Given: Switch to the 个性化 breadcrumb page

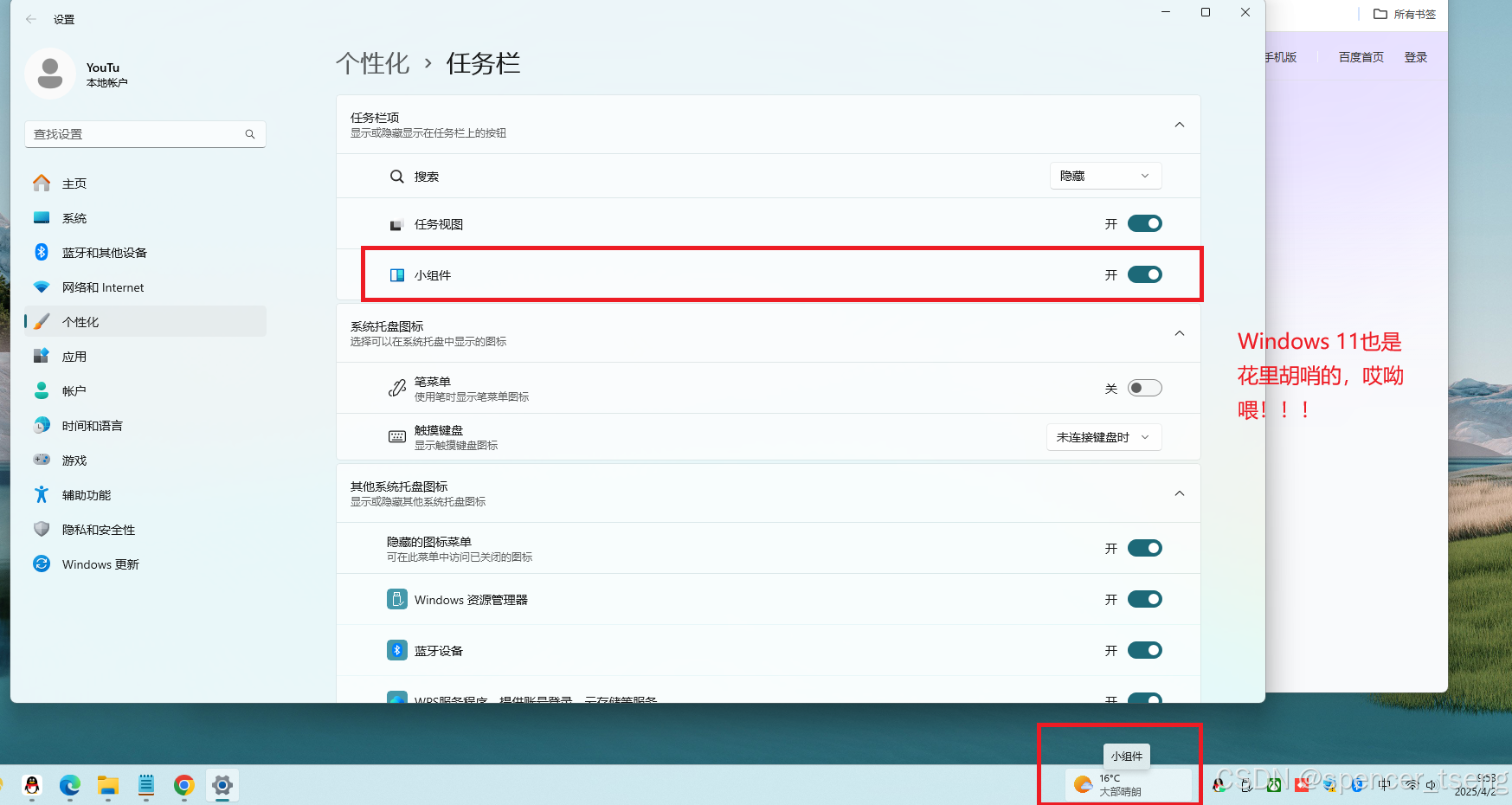Looking at the screenshot, I should (372, 62).
